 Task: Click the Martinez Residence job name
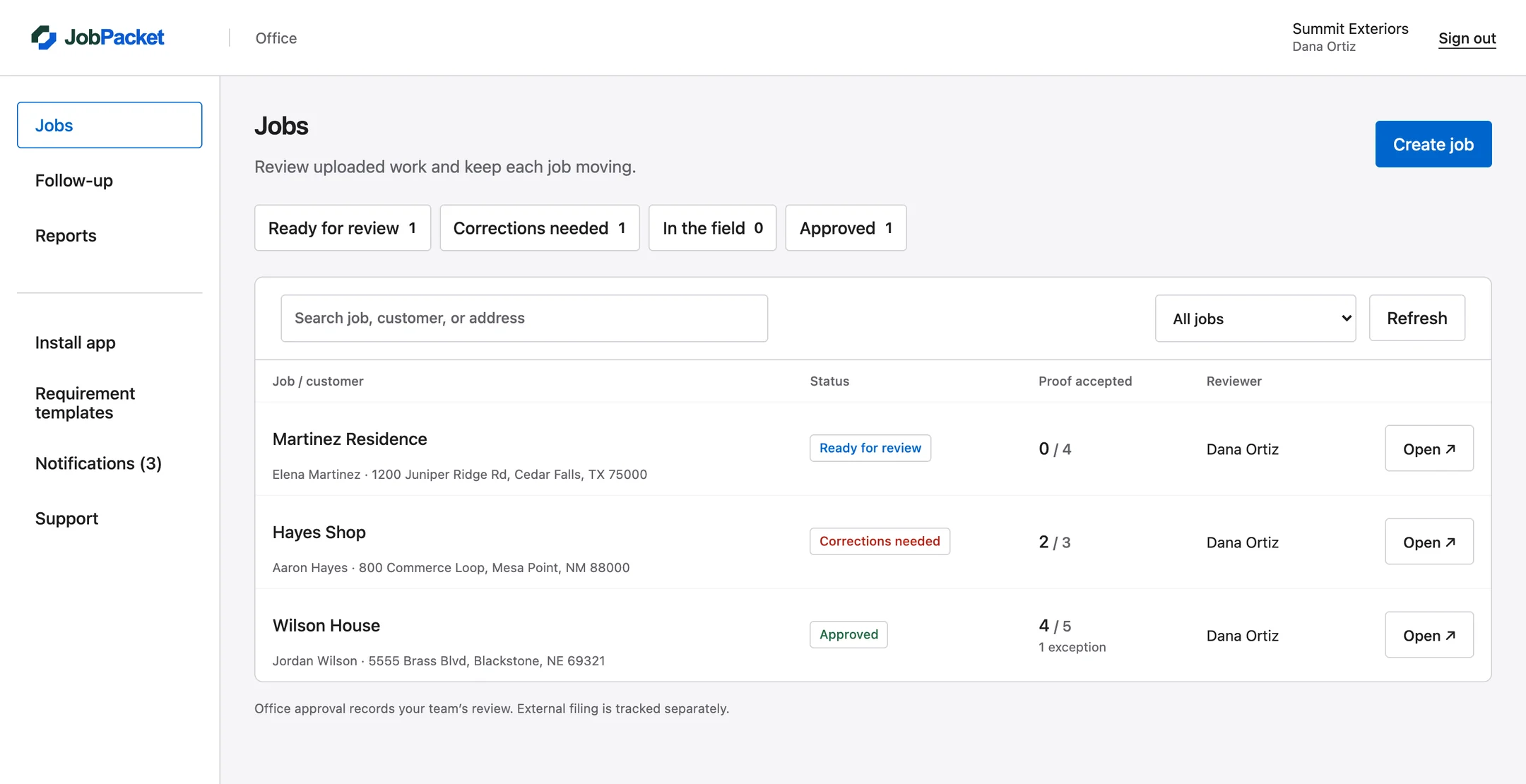point(350,439)
